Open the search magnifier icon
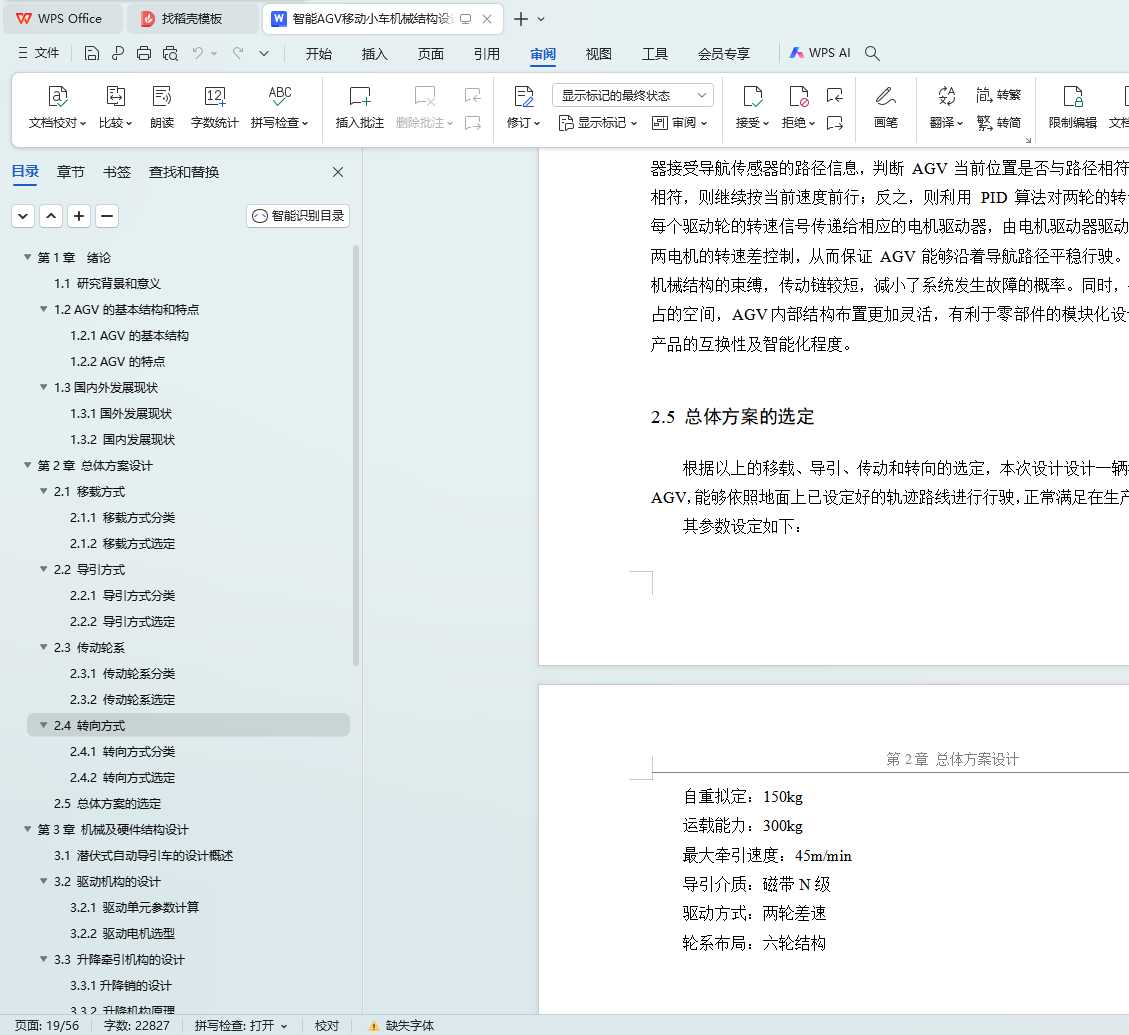The width and height of the screenshot is (1129, 1035). 872,53
